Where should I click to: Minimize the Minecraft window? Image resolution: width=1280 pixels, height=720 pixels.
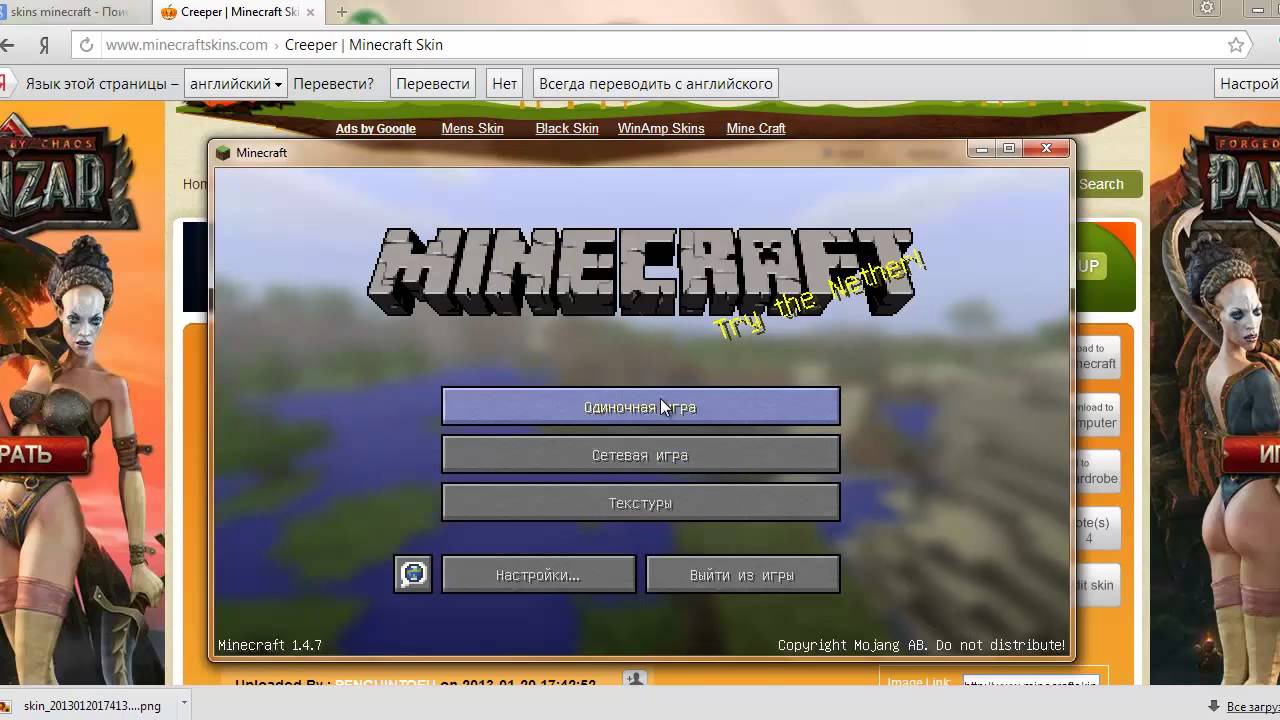[982, 149]
